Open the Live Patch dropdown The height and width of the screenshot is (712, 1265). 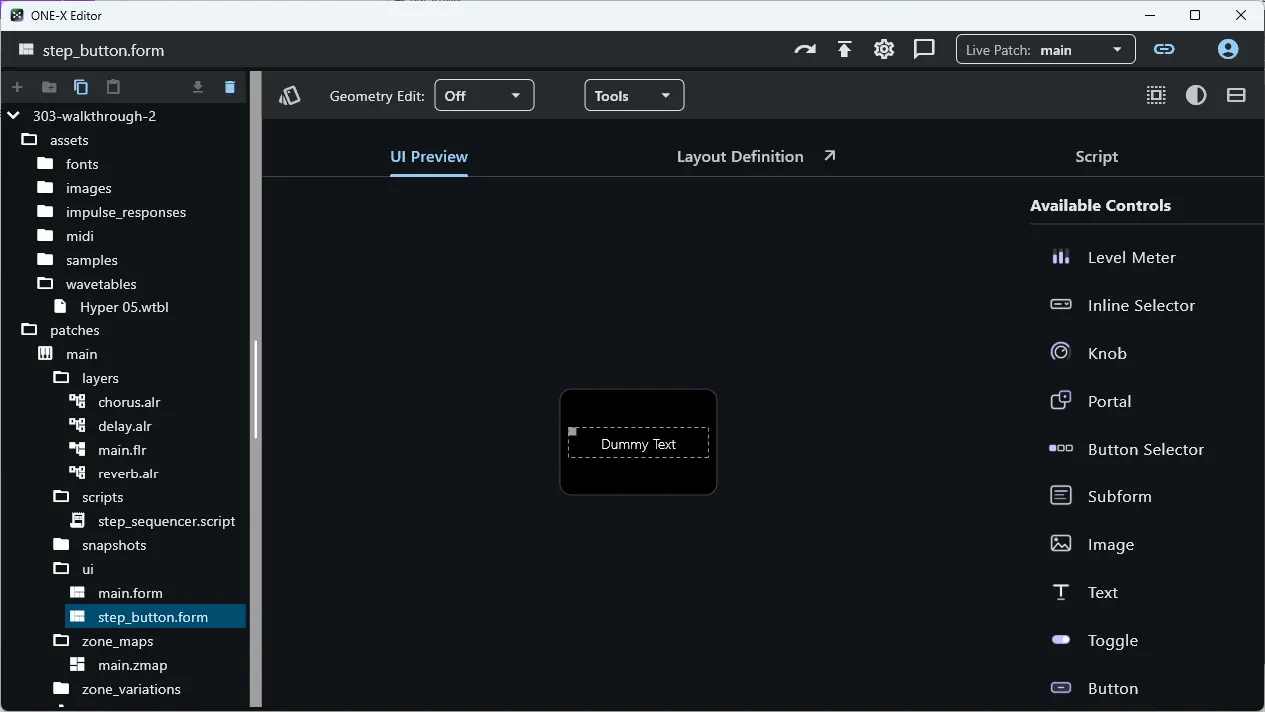(1046, 49)
